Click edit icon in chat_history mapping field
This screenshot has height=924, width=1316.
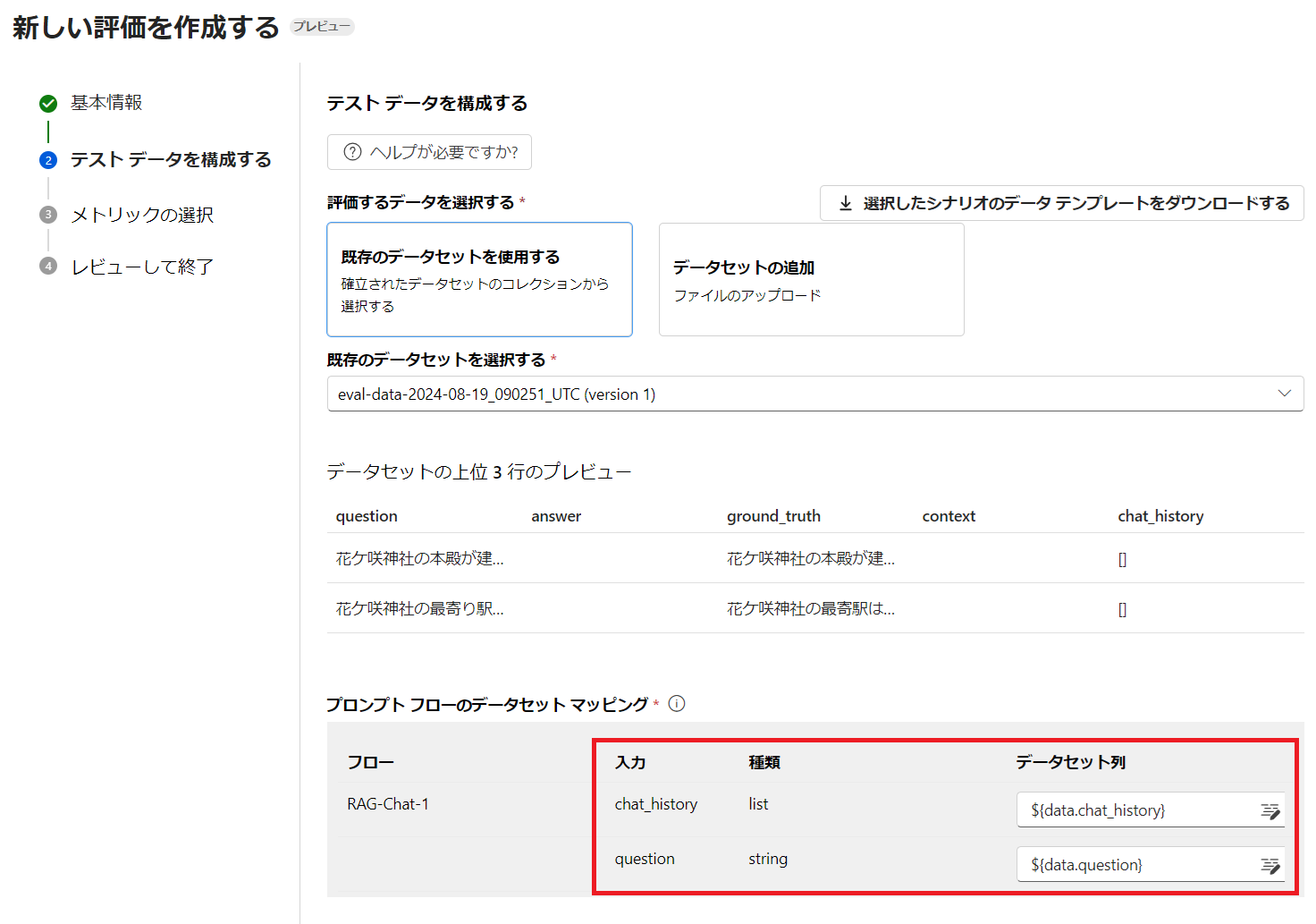[1270, 810]
